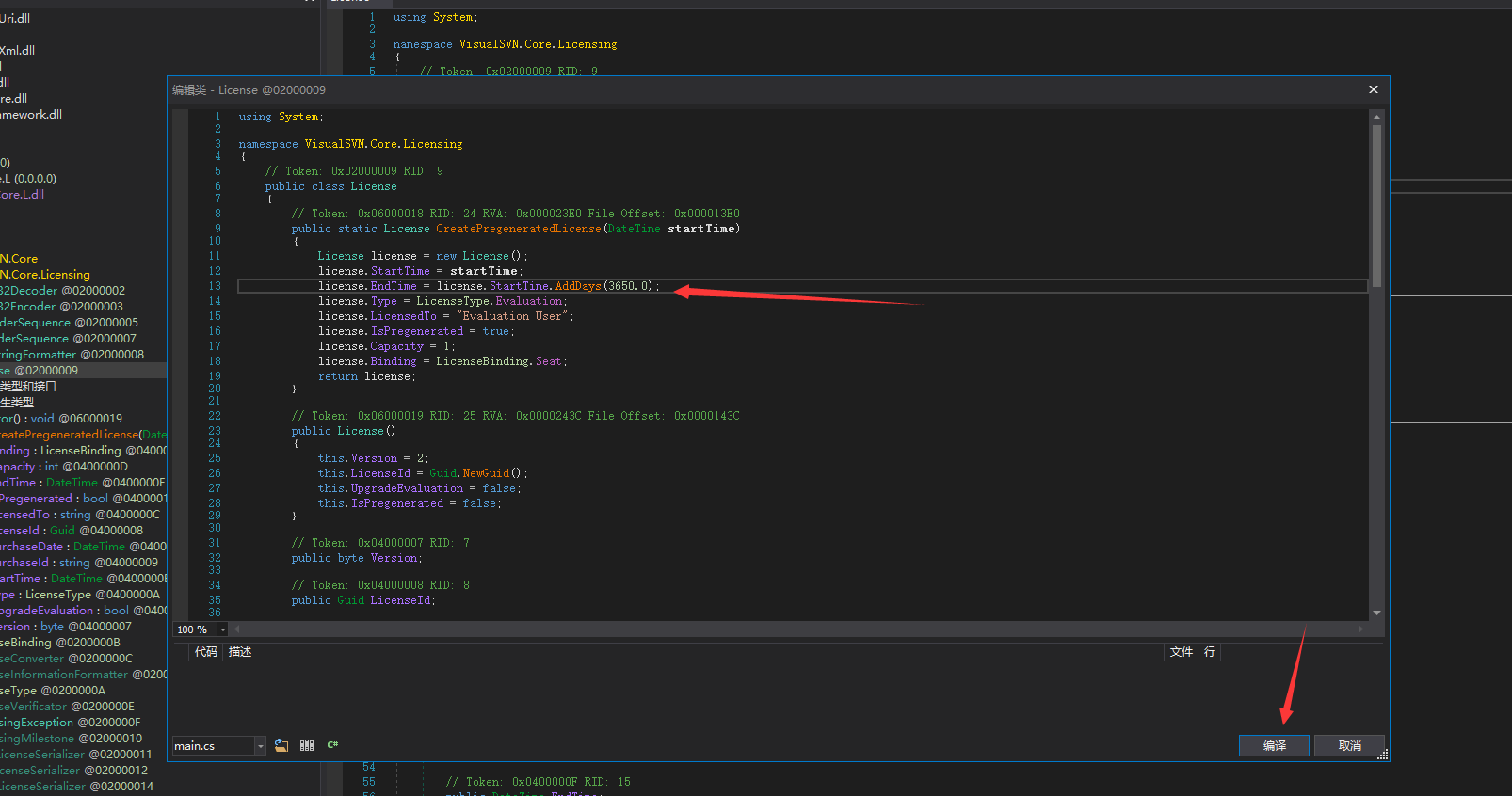The height and width of the screenshot is (796, 1512).
Task: Click 'license.Capacity = 1;' line
Action: pyautogui.click(x=386, y=346)
